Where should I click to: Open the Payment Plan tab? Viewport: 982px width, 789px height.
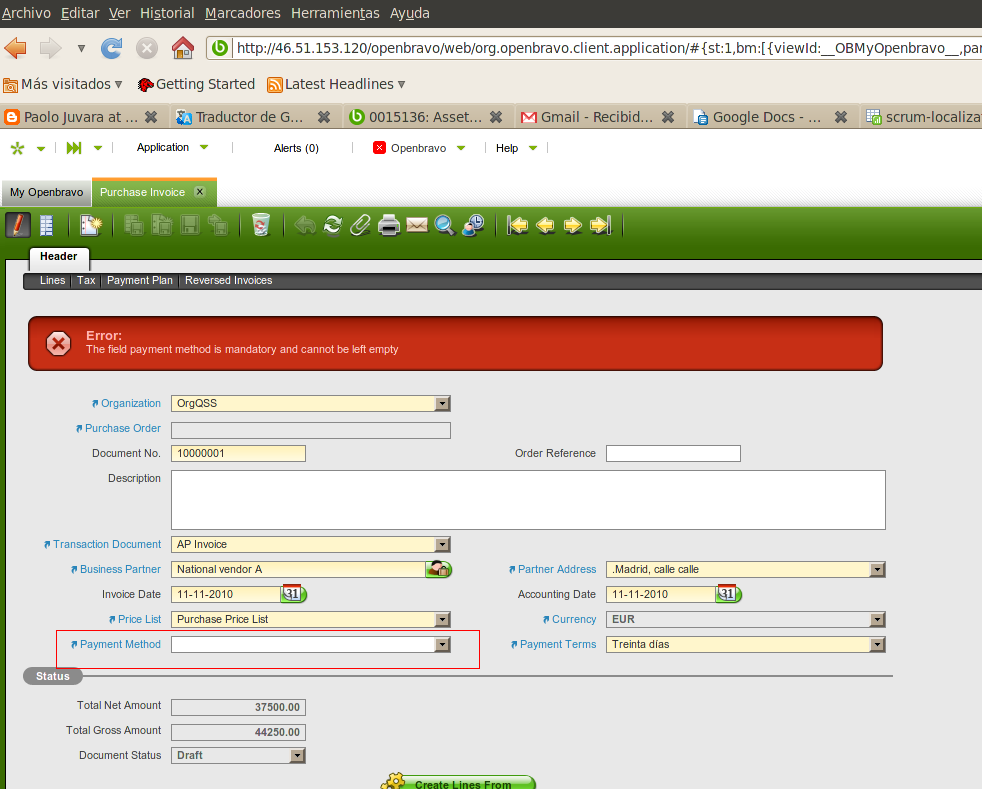pos(140,281)
